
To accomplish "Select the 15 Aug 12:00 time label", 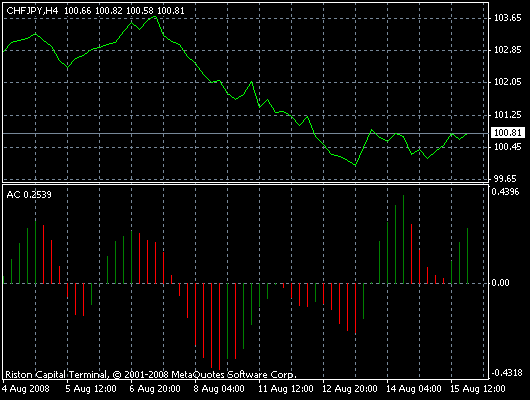I will click(478, 389).
